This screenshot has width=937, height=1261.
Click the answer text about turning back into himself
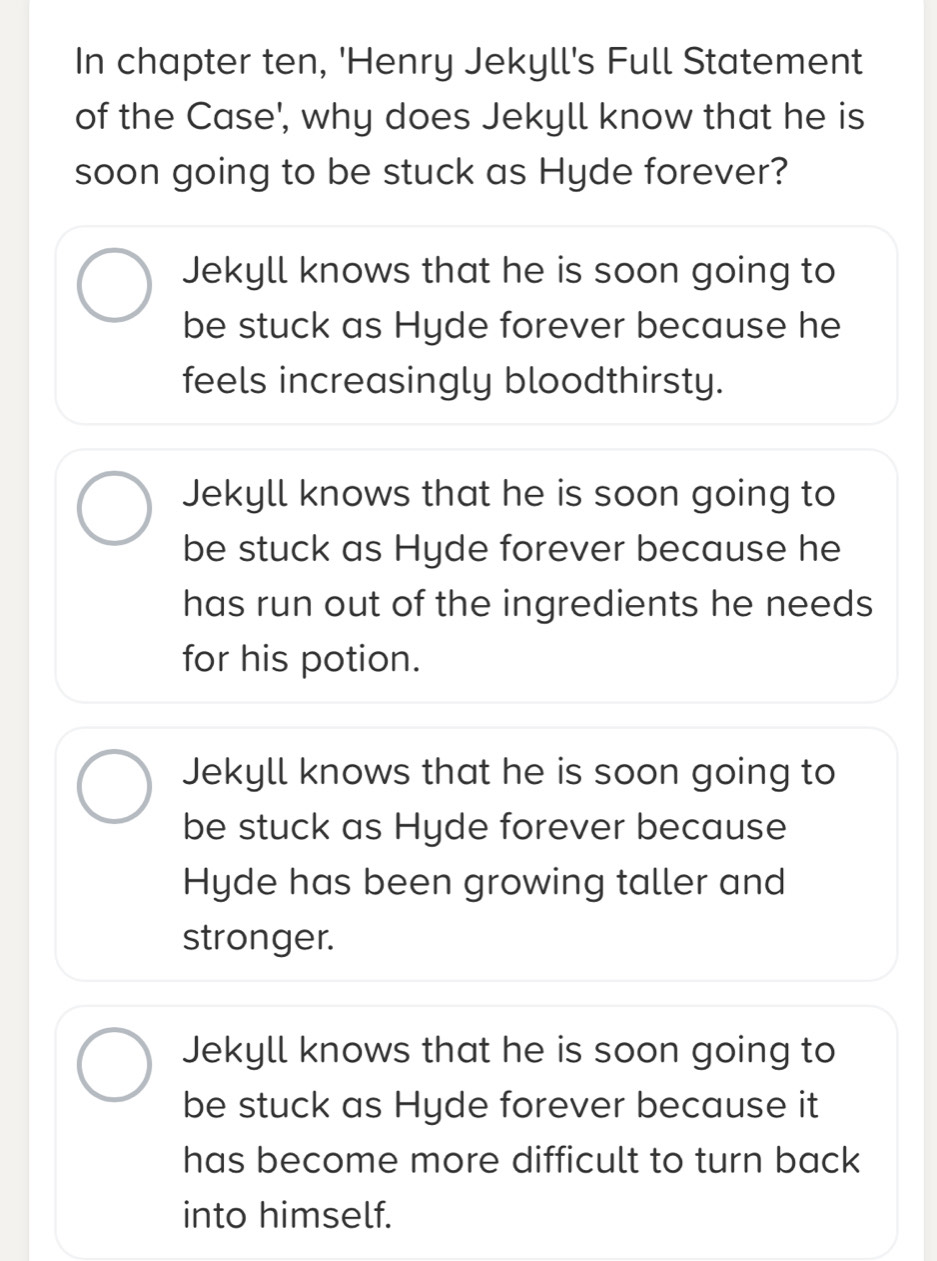tap(520, 1132)
